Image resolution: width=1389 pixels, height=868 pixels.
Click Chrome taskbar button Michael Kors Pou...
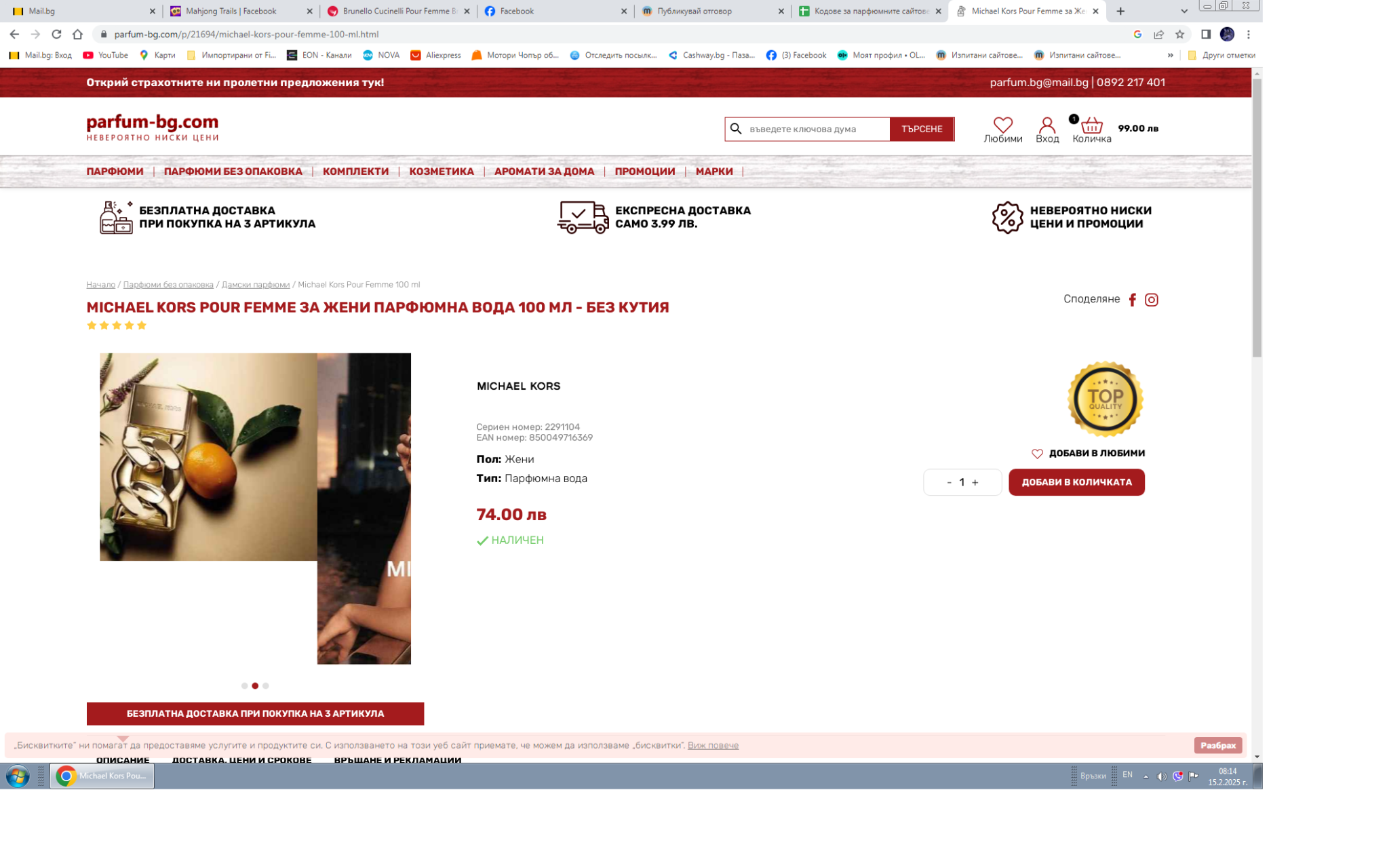102,776
